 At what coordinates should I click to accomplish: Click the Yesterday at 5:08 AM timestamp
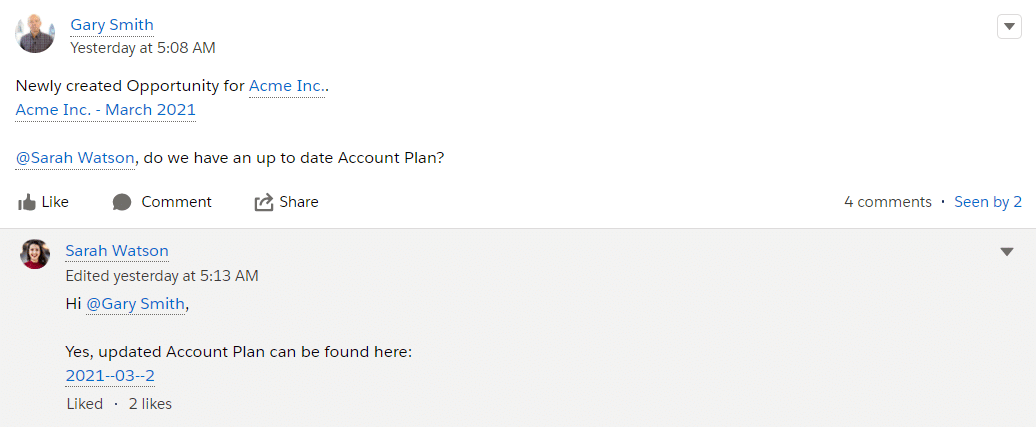tap(143, 48)
